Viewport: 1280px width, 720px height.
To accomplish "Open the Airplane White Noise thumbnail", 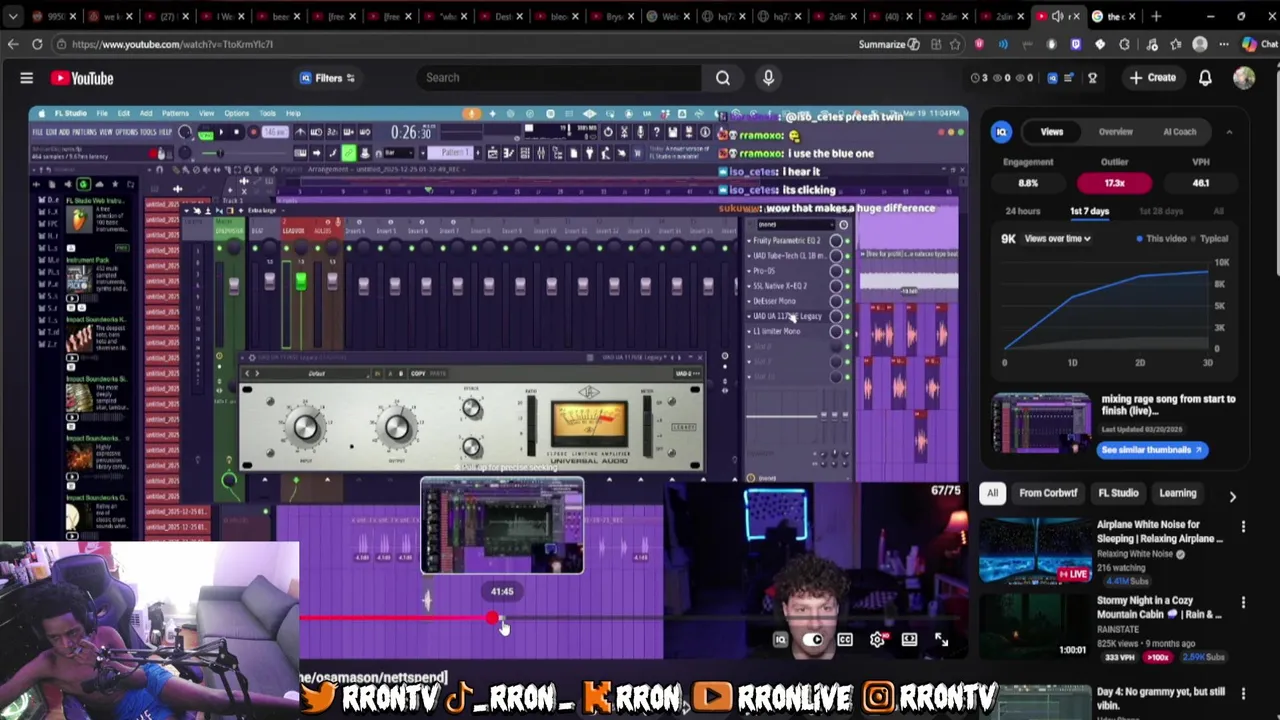I will pos(1035,550).
